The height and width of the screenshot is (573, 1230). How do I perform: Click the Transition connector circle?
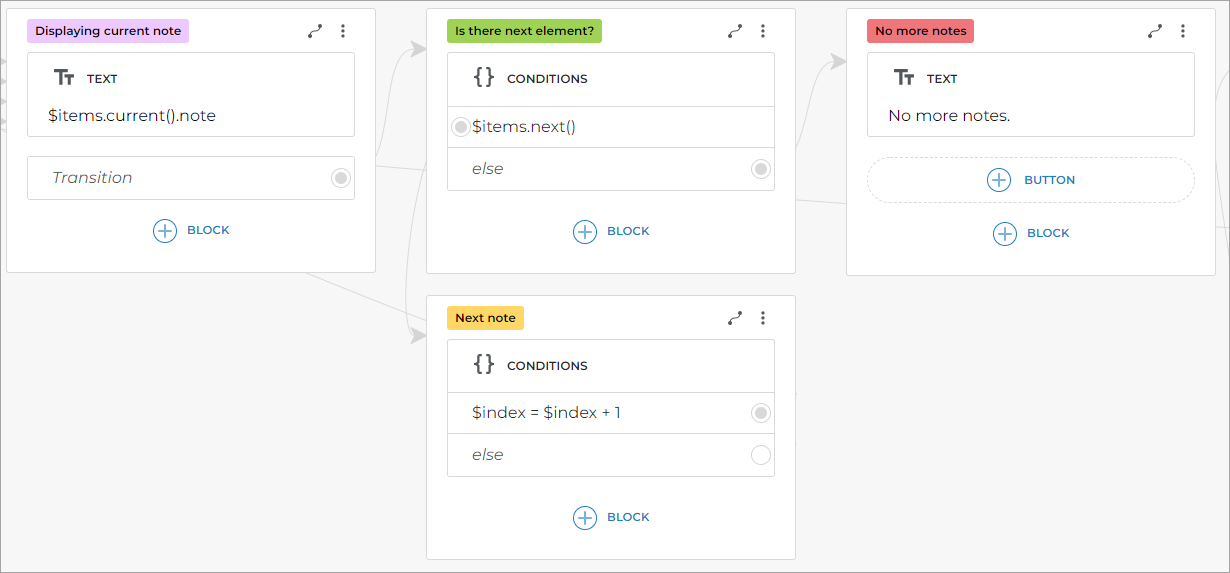tap(341, 178)
